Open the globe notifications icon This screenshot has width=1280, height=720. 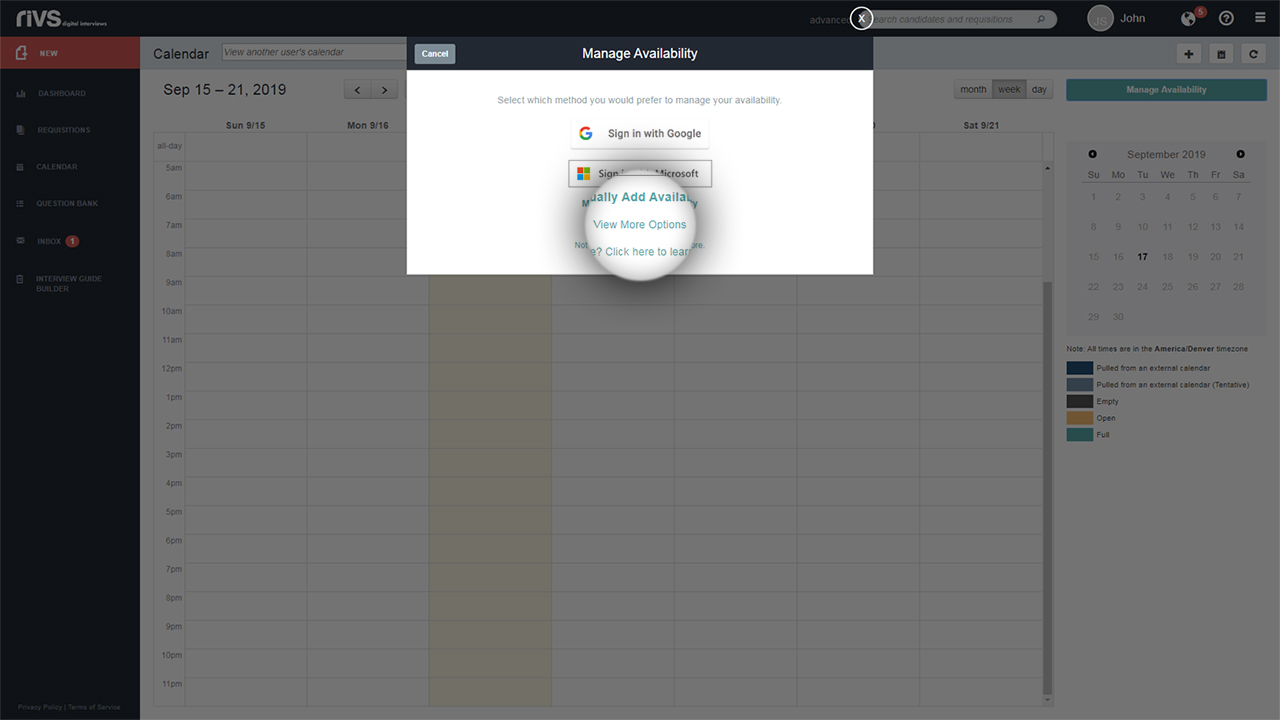pos(1189,18)
